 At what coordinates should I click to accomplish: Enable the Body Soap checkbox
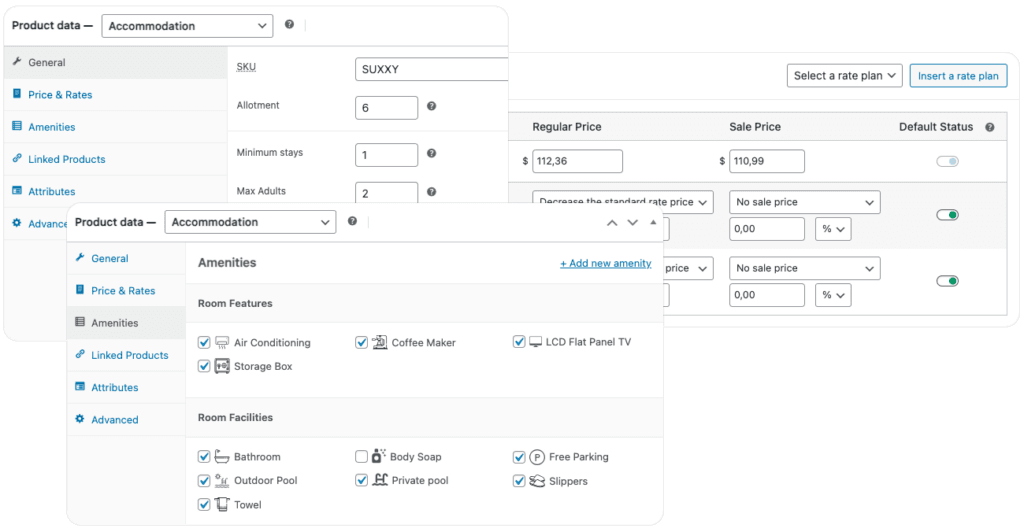point(361,457)
